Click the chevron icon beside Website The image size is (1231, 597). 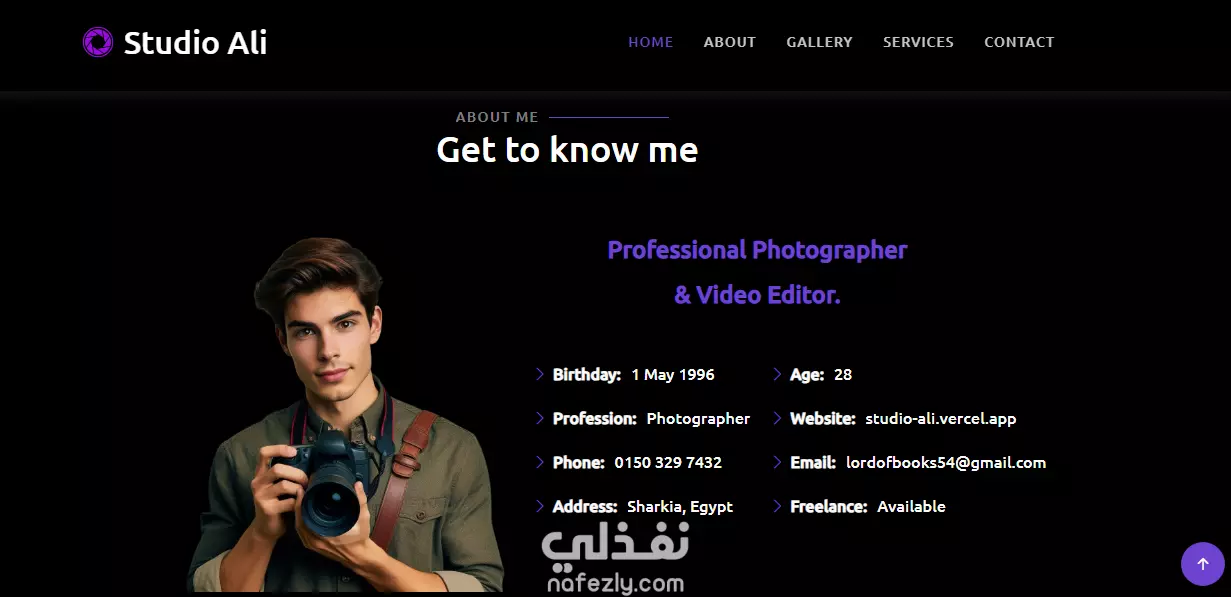click(x=777, y=418)
